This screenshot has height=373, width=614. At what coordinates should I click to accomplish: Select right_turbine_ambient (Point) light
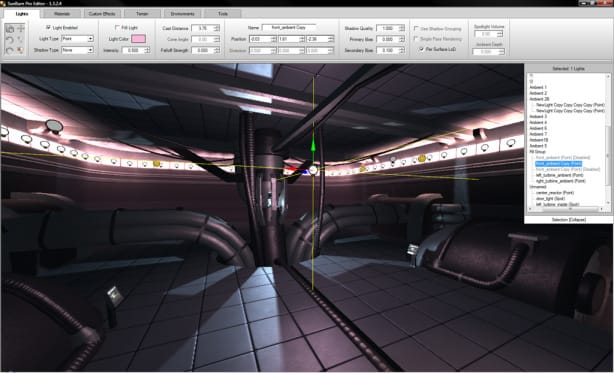click(x=560, y=181)
